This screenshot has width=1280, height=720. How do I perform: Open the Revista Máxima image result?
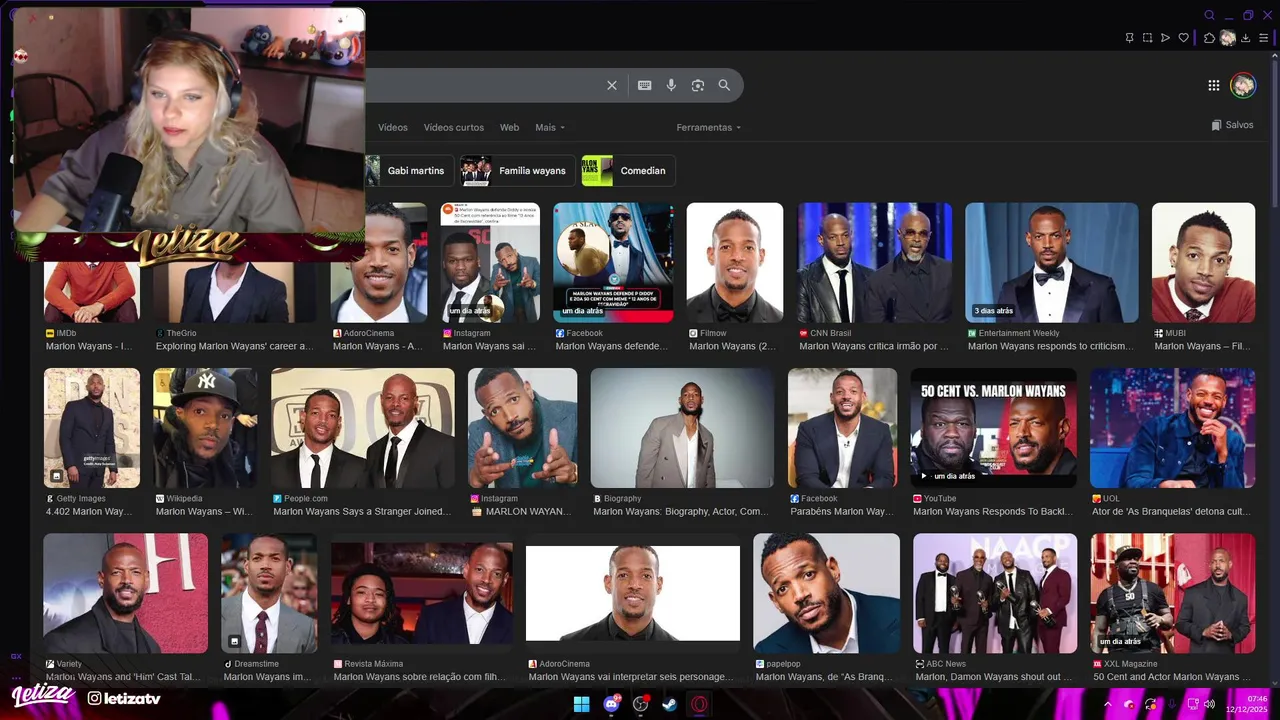[422, 593]
